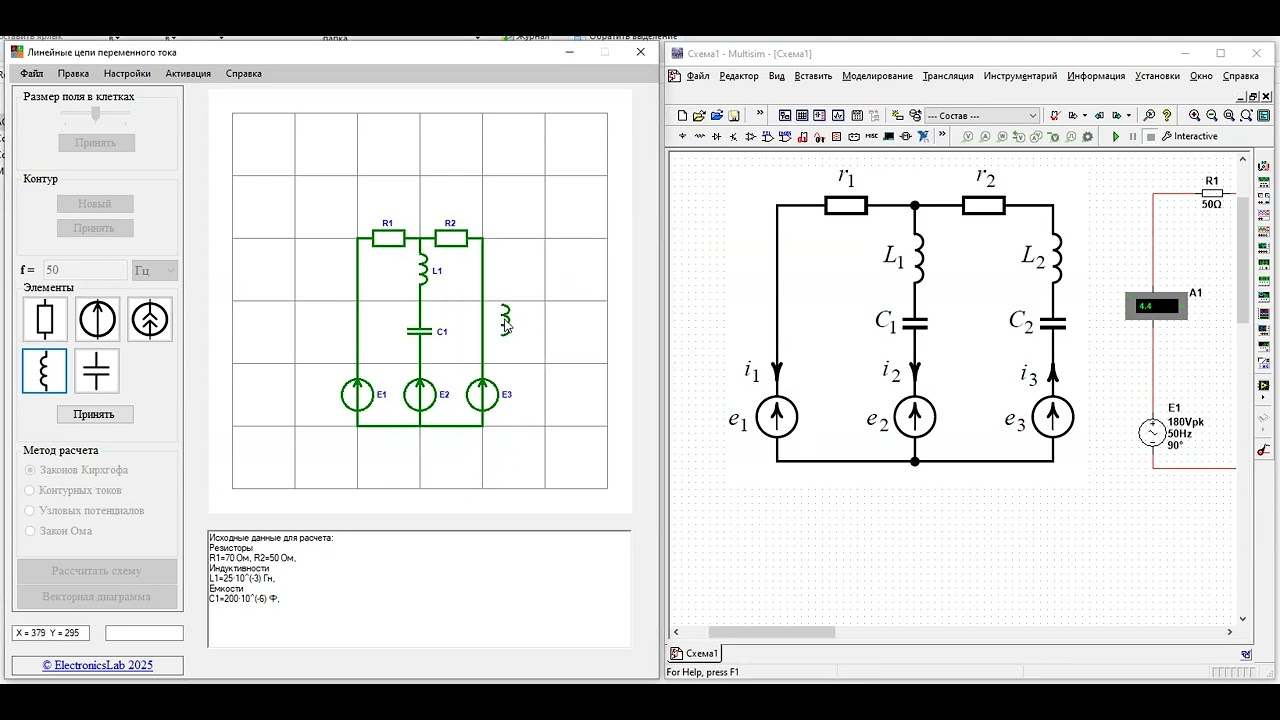Open the Place Diode component icon
The width and height of the screenshot is (1280, 720).
click(716, 136)
